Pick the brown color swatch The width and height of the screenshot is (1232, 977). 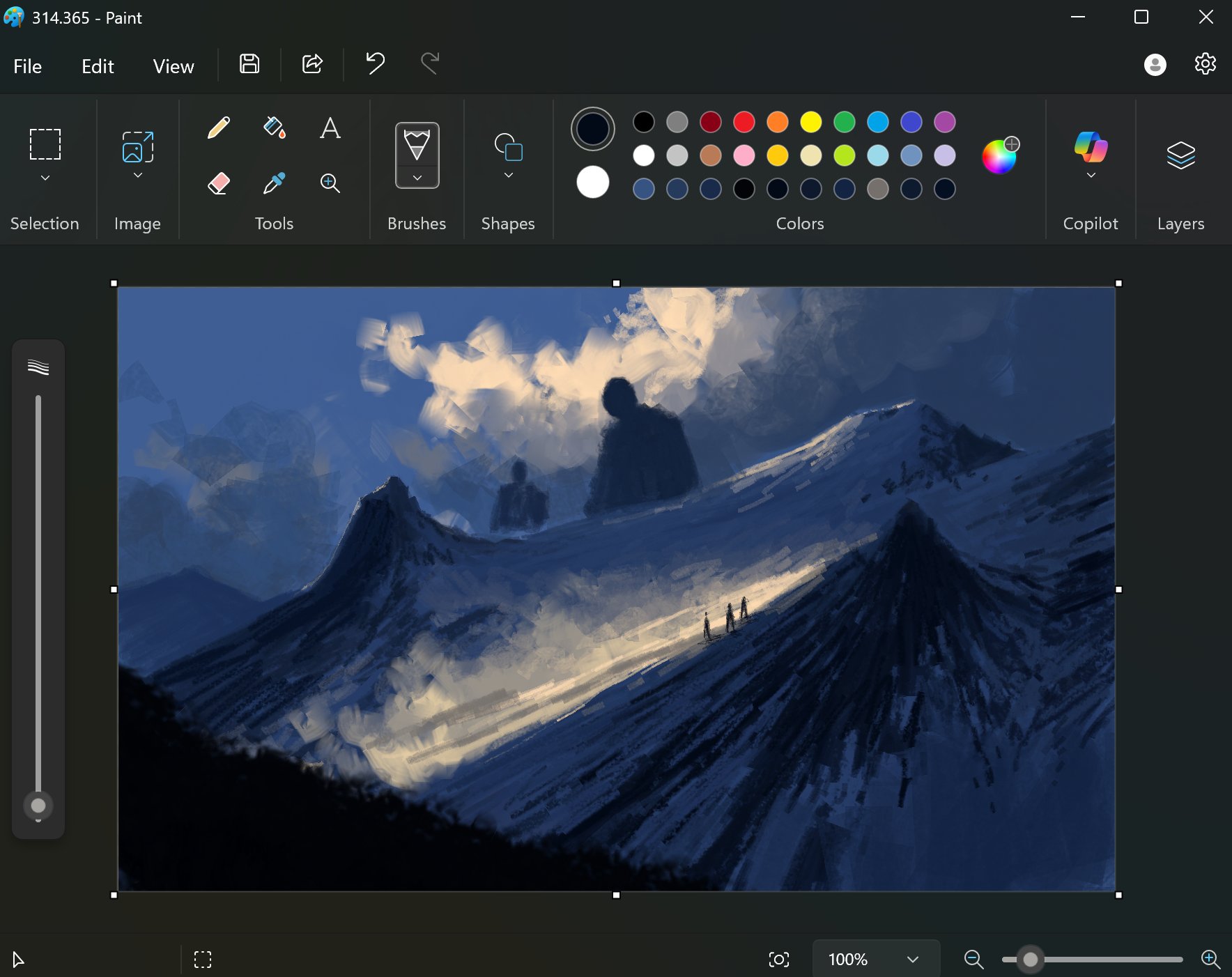point(711,155)
